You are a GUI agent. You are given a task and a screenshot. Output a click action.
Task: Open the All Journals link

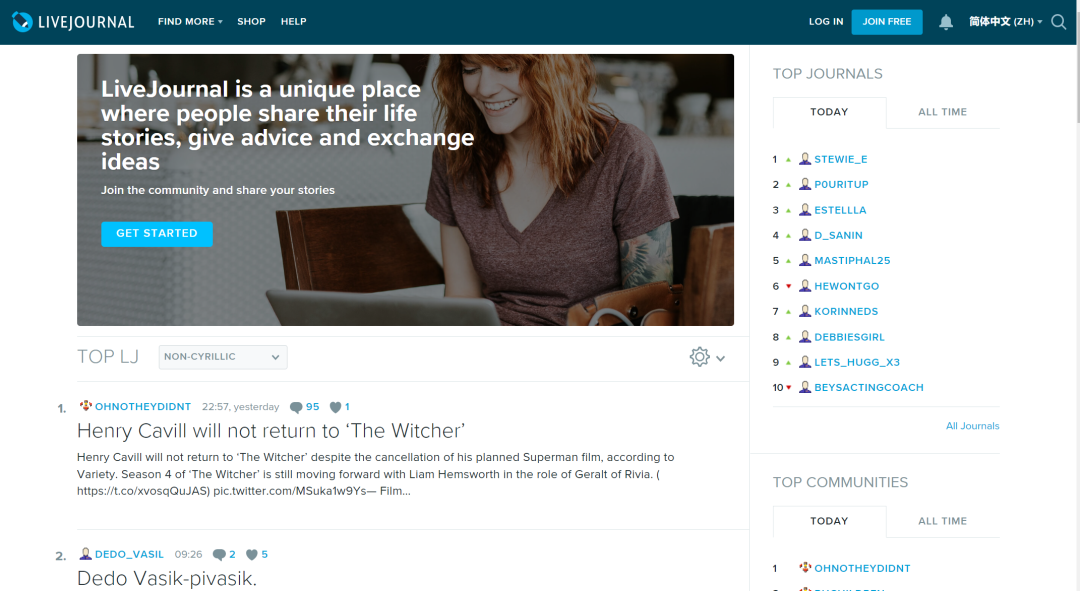[973, 426]
